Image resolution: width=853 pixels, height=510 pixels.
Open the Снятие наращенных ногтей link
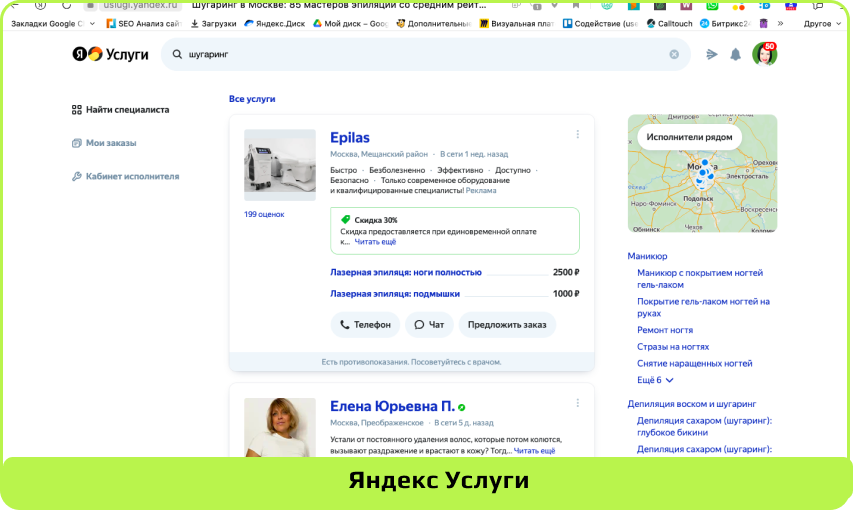click(x=695, y=364)
